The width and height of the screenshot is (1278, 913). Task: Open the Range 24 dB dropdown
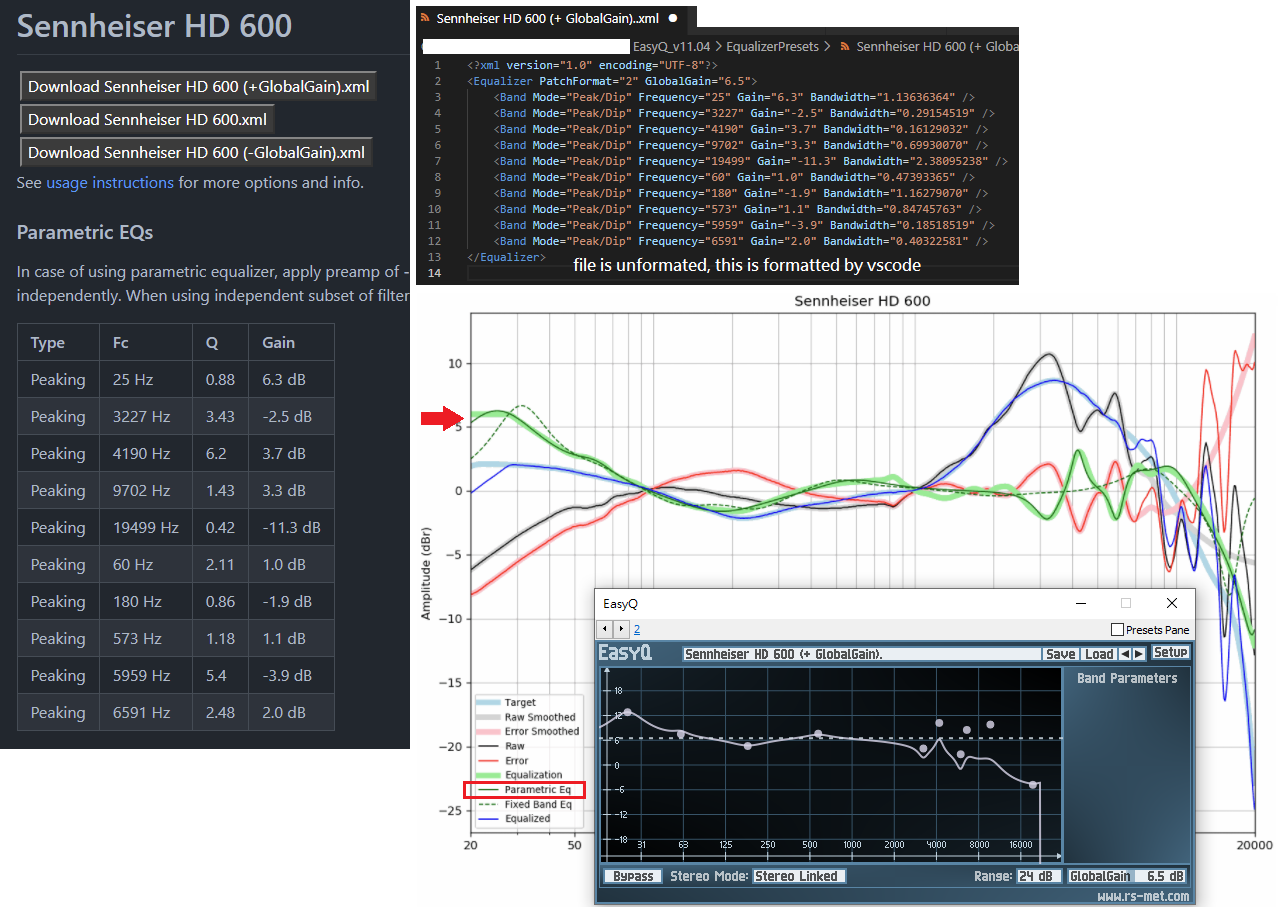point(1039,876)
